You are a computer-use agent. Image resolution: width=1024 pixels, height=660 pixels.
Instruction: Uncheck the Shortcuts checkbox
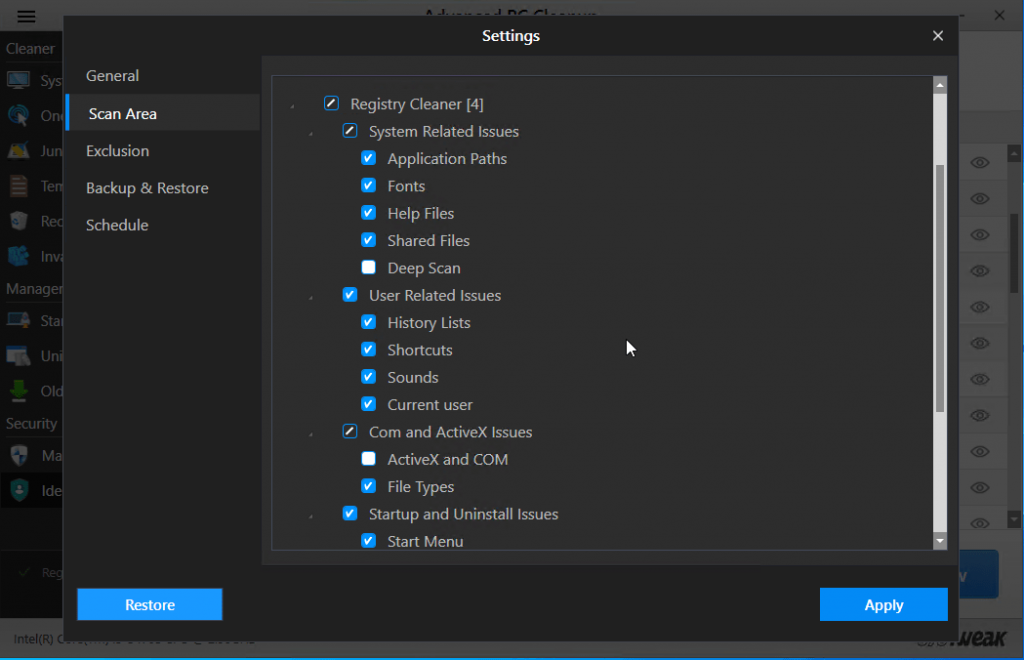(x=368, y=349)
